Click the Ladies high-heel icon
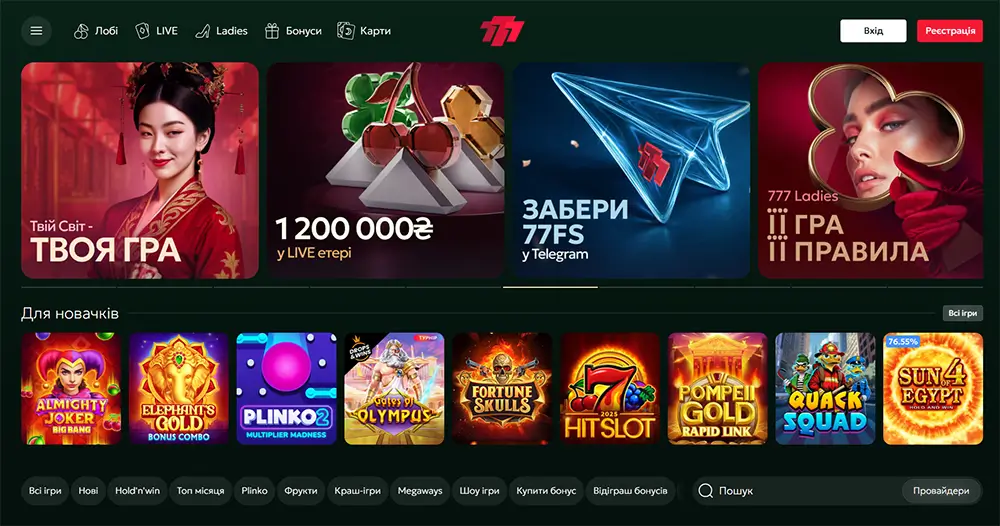1000x526 pixels. (203, 31)
